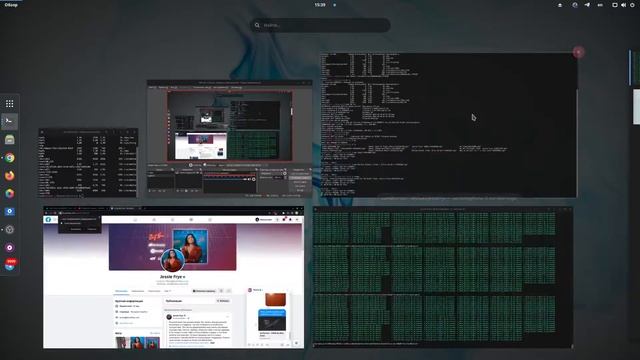
Task: Select the large dark terminal window thumbnail
Action: 449,124
